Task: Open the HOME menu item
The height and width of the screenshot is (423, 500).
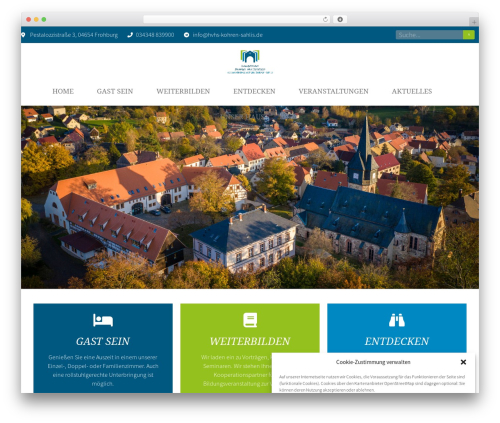Action: pos(63,91)
